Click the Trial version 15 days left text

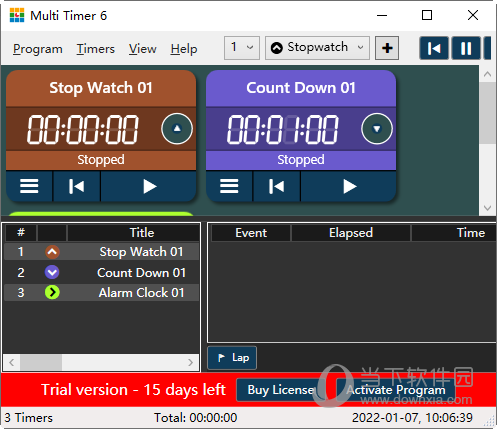[133, 390]
